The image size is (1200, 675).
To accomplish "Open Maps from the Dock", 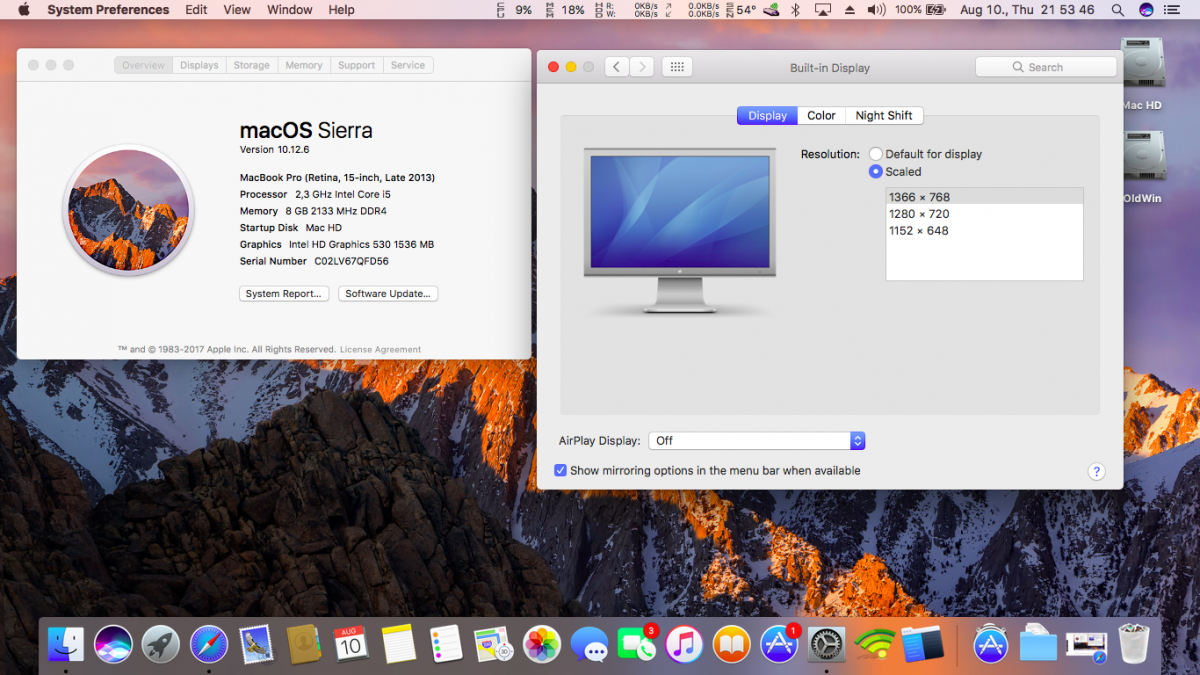I will pyautogui.click(x=493, y=644).
